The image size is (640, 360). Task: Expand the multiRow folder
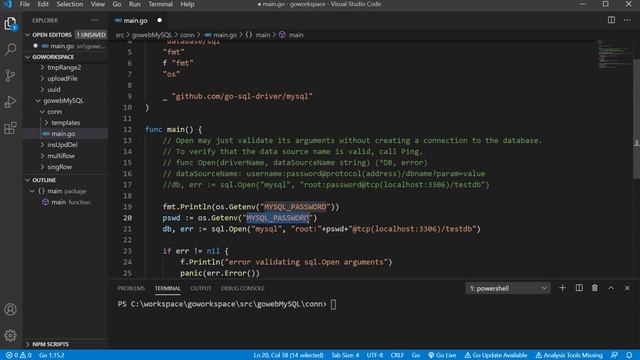61,156
